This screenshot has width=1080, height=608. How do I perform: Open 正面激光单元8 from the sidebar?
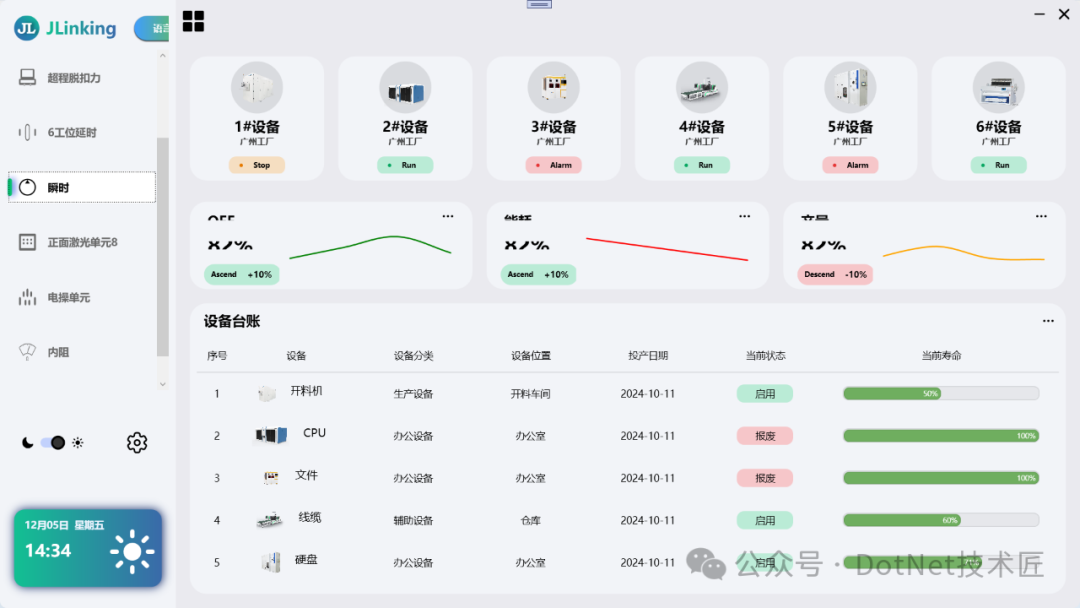coord(80,241)
